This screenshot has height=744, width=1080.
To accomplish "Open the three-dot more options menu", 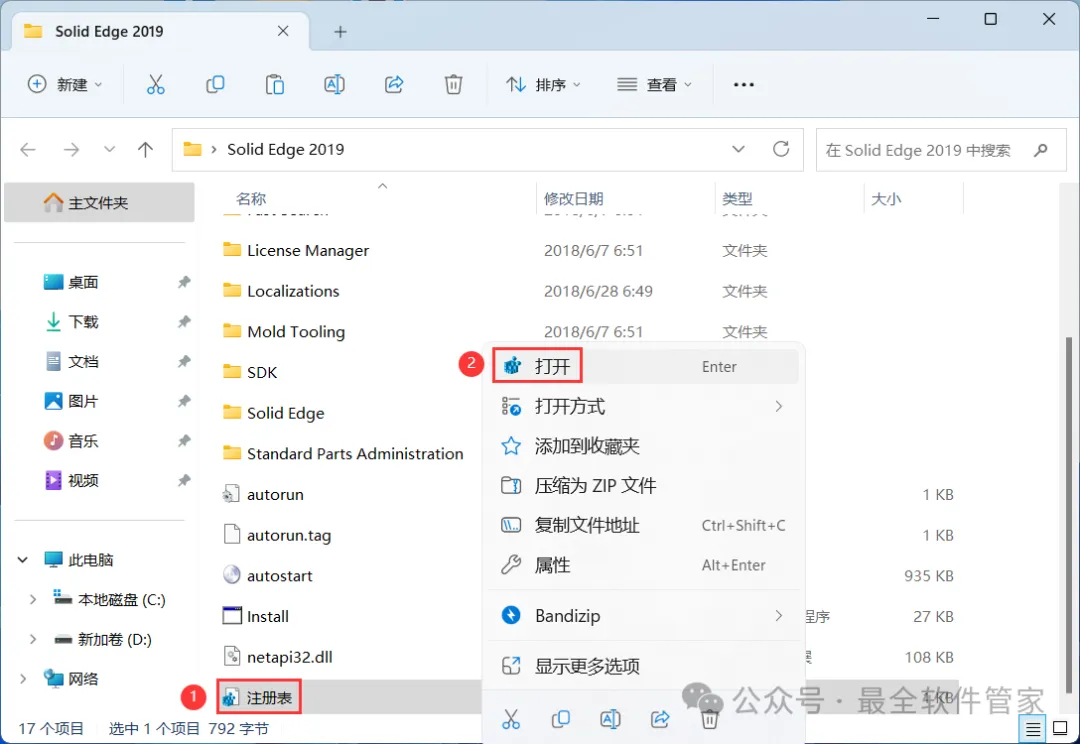I will pyautogui.click(x=744, y=85).
